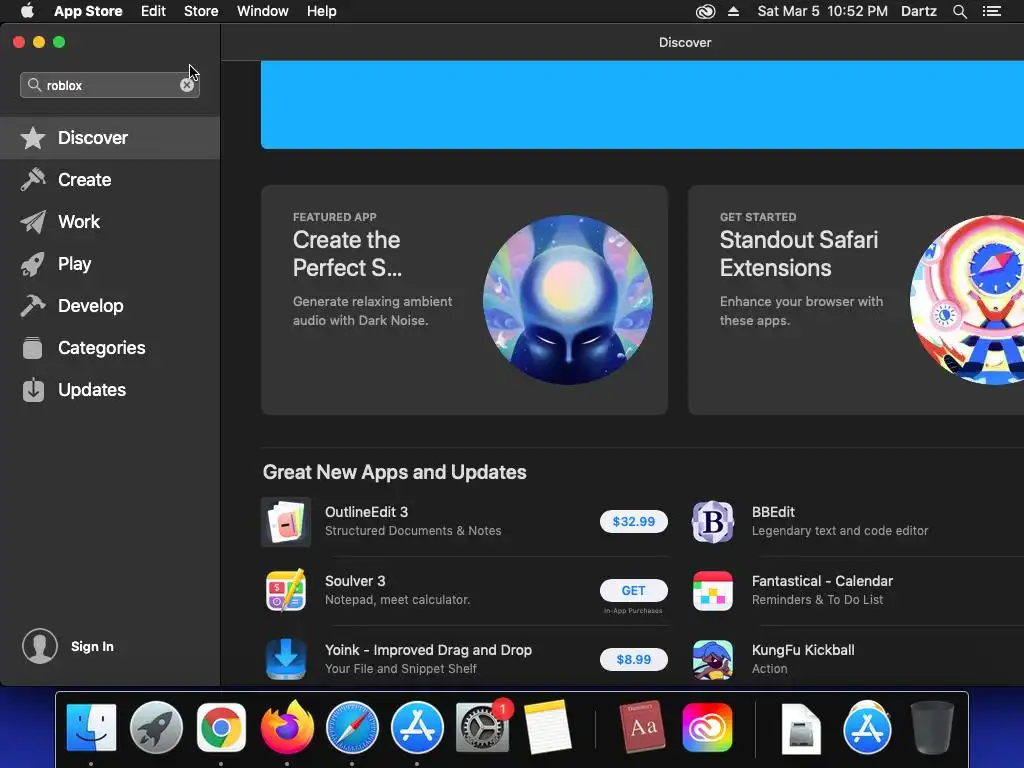Open the KungFu Kickball title

pos(803,650)
